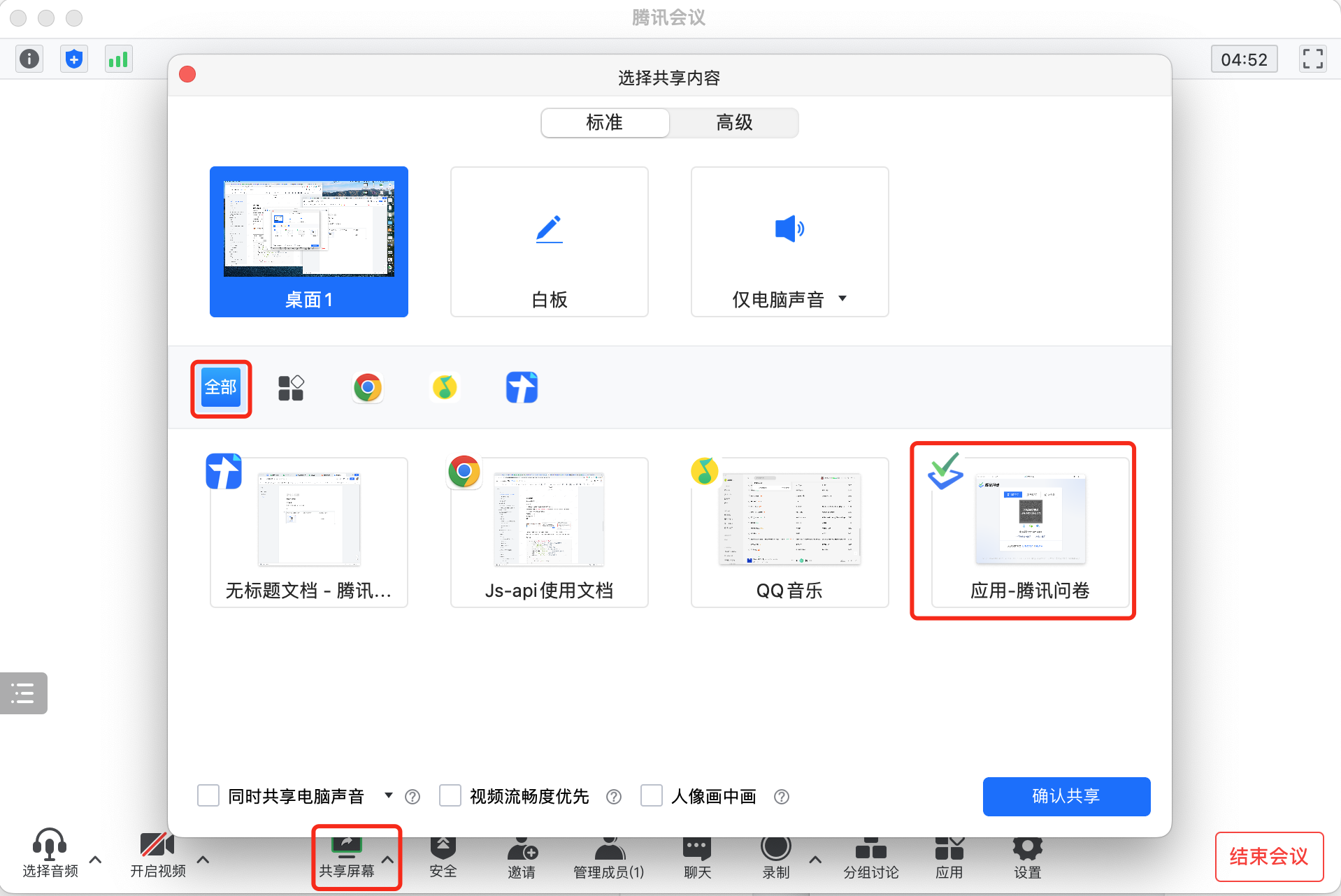Open the meeting info icon

click(29, 59)
